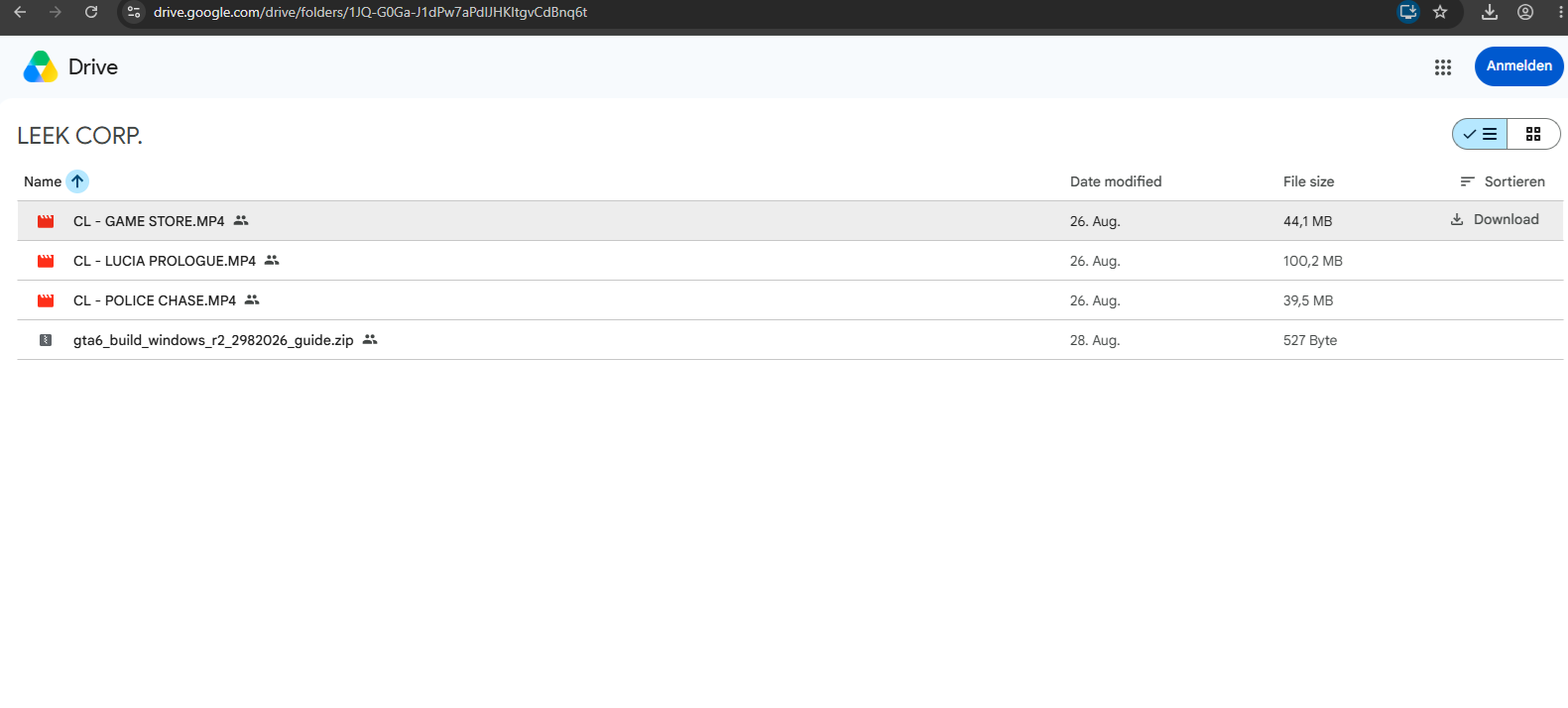Click the shared icon next to CL - GAME STORE.MP4
The width and height of the screenshot is (1568, 708).
coord(241,220)
